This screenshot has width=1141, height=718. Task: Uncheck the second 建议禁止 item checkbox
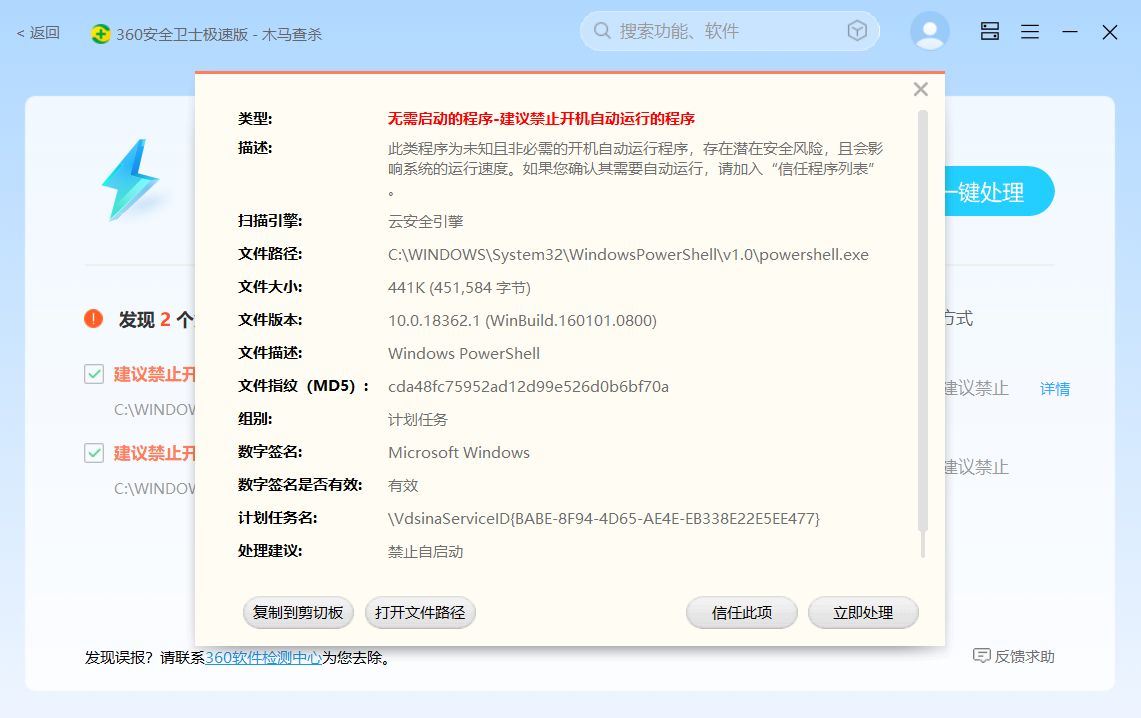[x=94, y=453]
